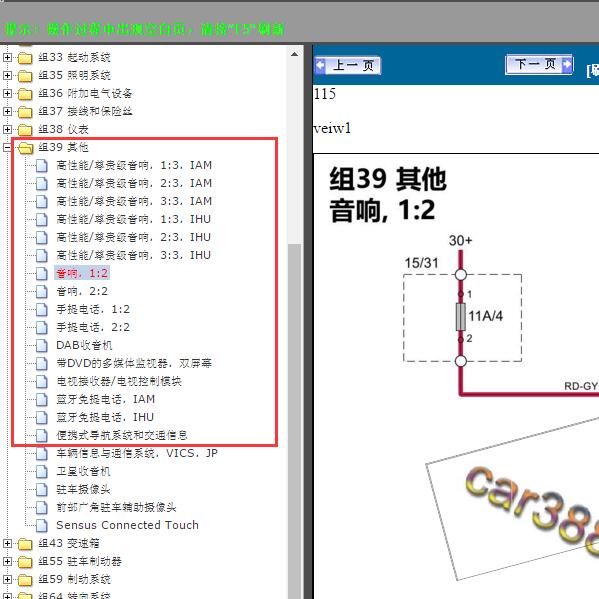The image size is (599, 599).
Task: Click page icon beside Sensus Connected Touch
Action: (x=42, y=525)
